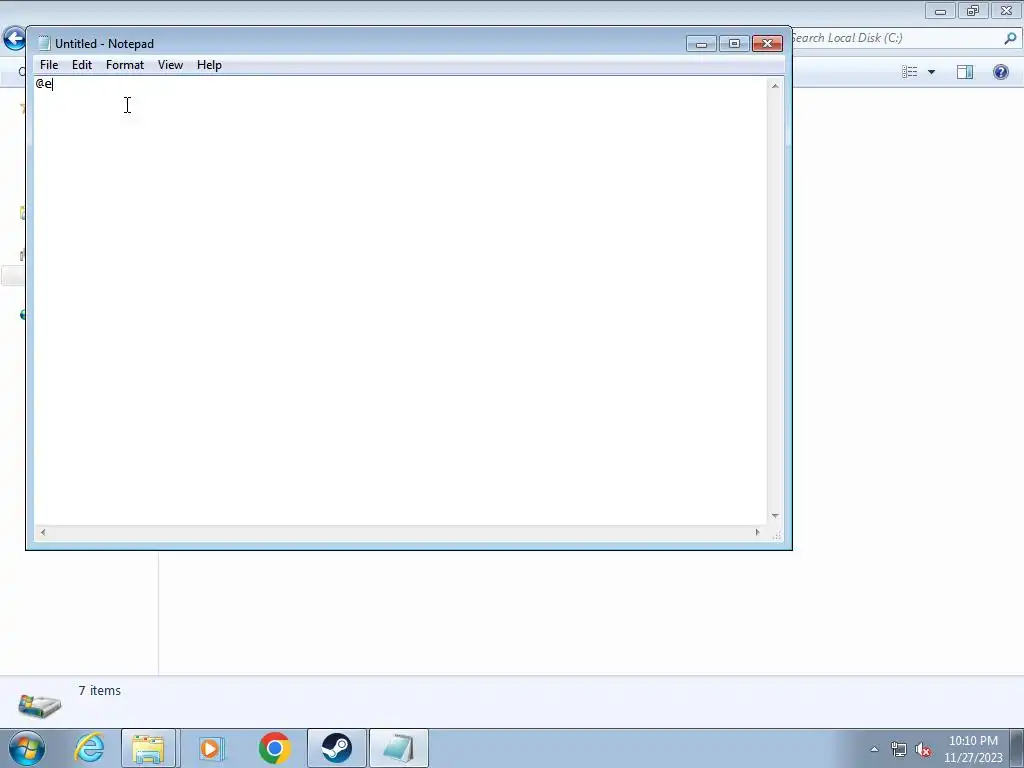Expand the Explorer view options dropdown arrow
This screenshot has height=768, width=1024.
(931, 72)
